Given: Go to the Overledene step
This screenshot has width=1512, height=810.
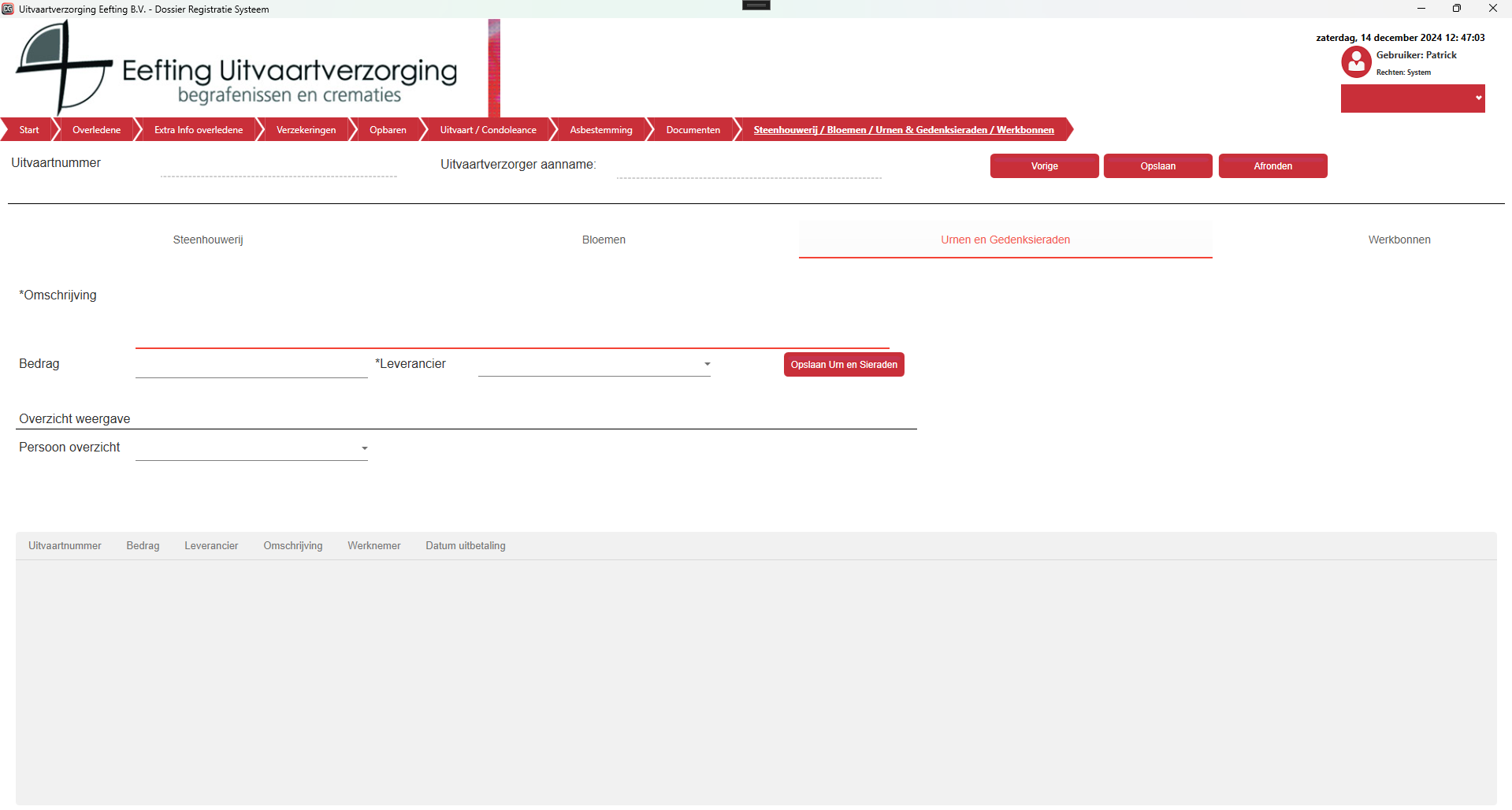Looking at the screenshot, I should click(96, 130).
